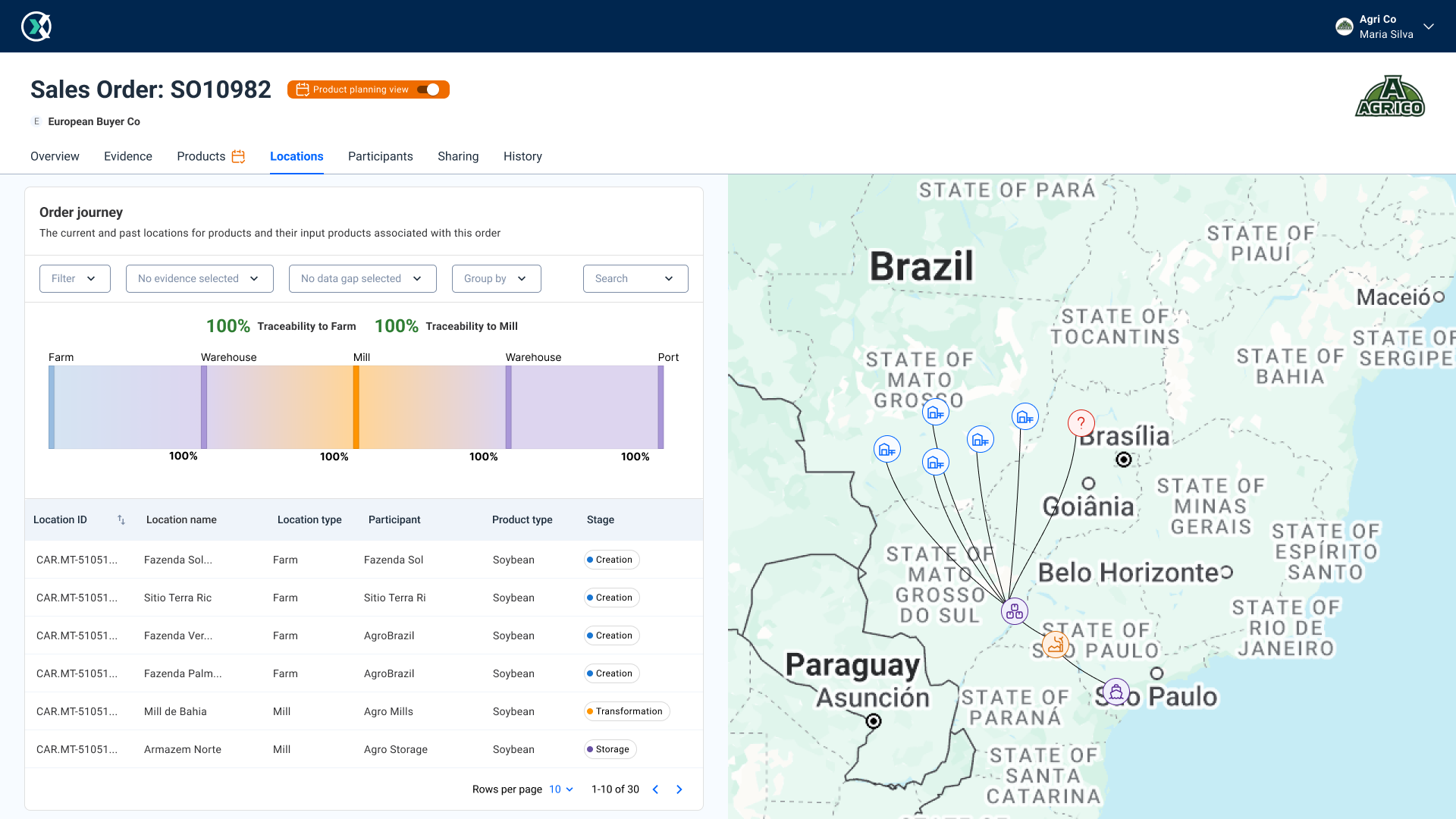The height and width of the screenshot is (819, 1456).
Task: Click the app logo in header
Action: [x=36, y=27]
